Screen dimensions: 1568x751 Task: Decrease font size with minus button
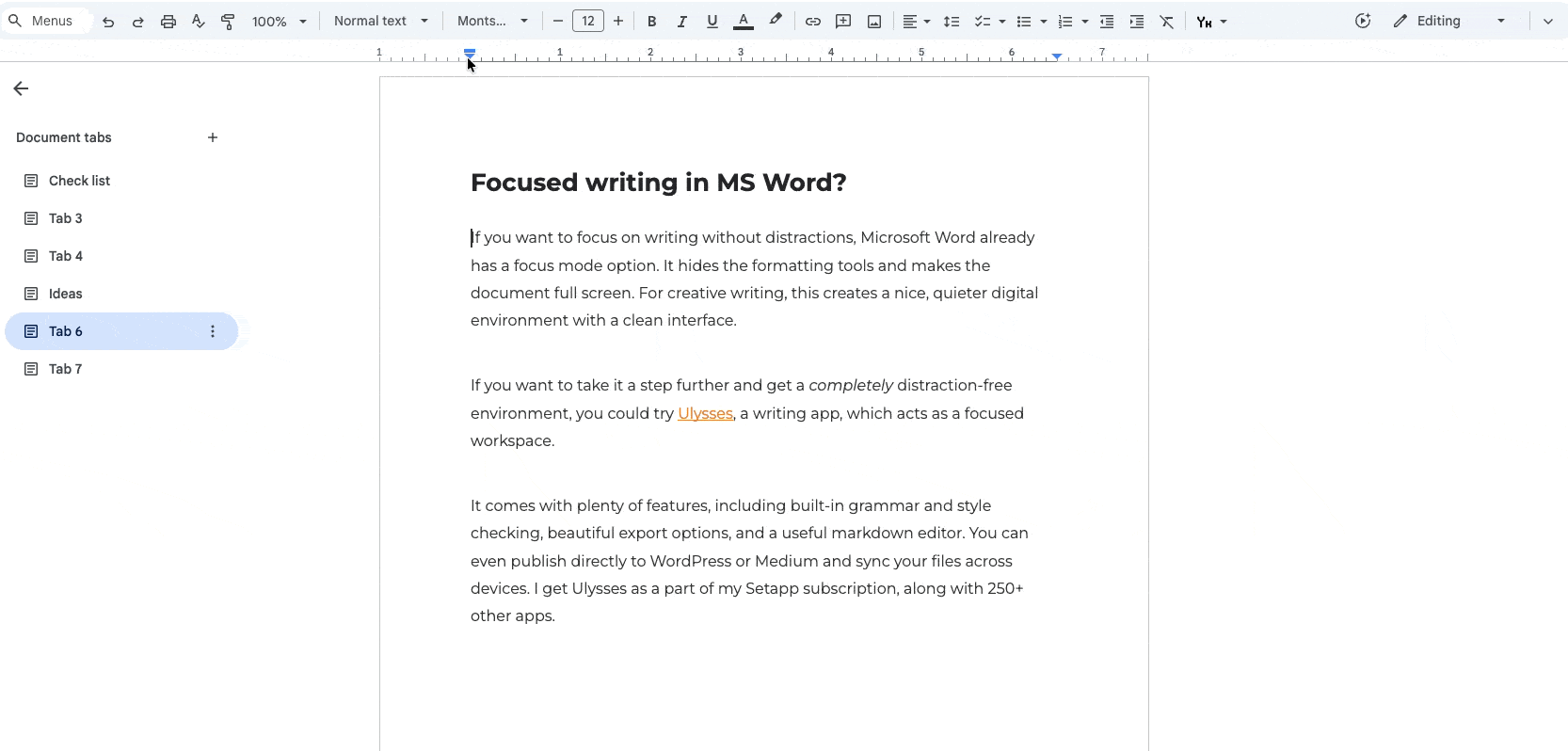pyautogui.click(x=558, y=21)
